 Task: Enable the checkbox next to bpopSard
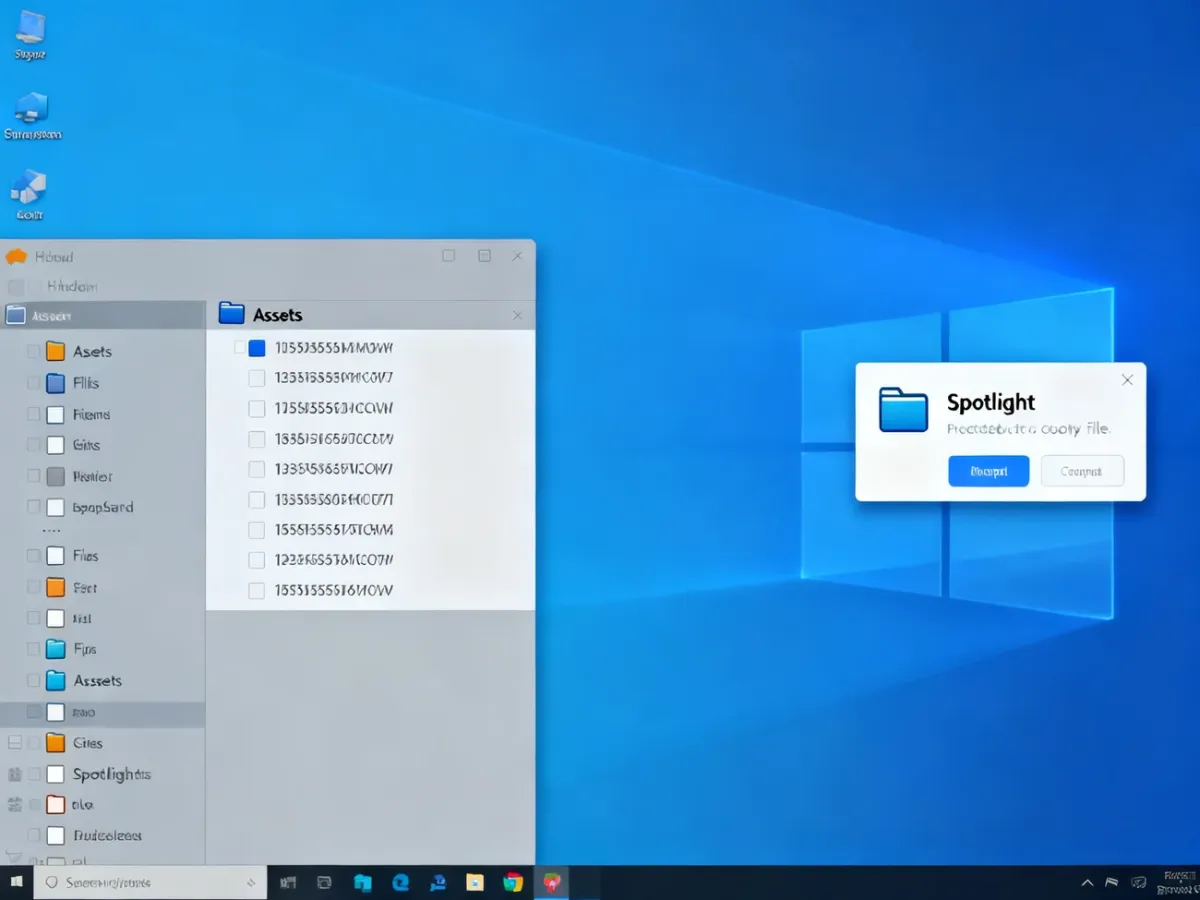[x=34, y=507]
